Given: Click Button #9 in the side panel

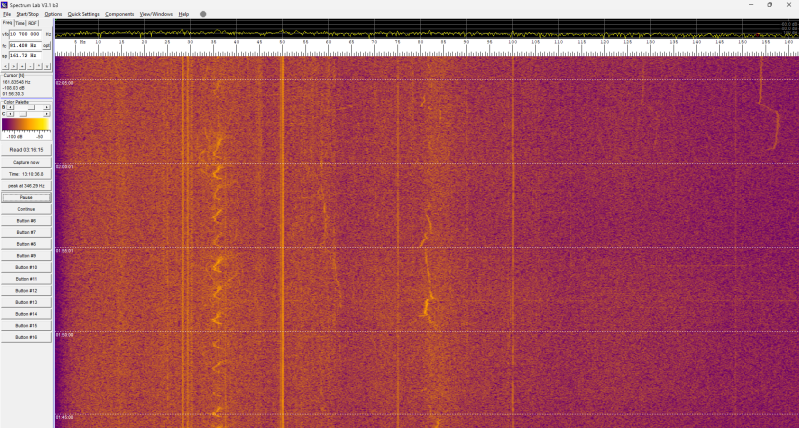Looking at the screenshot, I should pos(26,256).
